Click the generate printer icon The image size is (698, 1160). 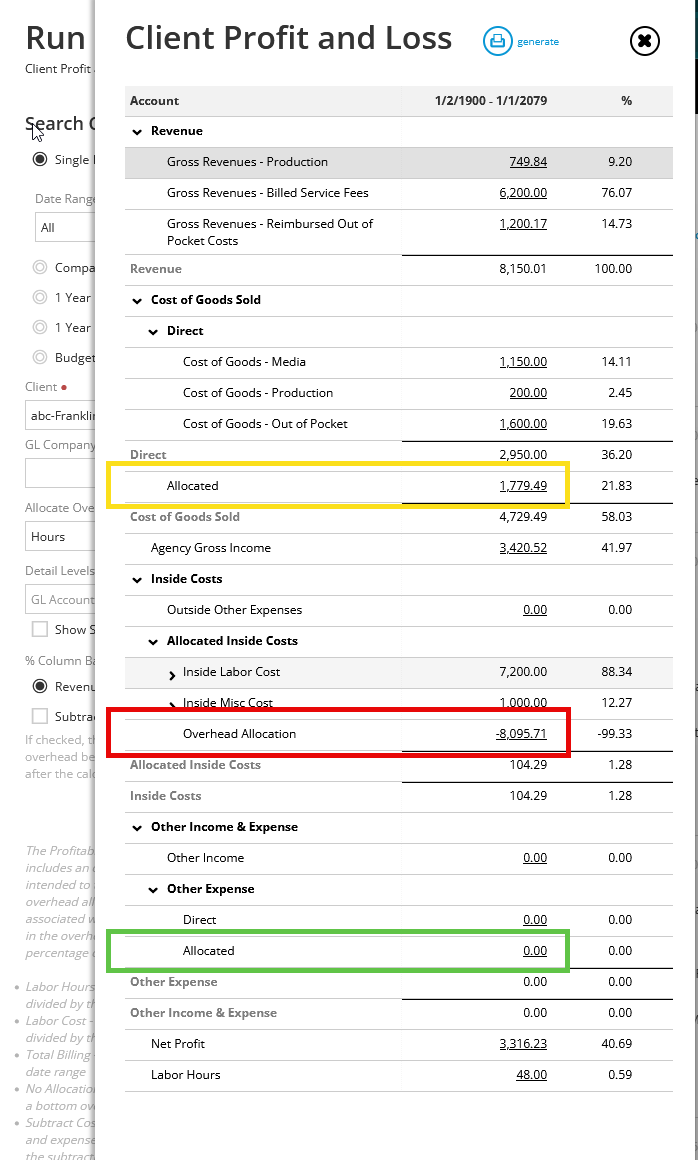coord(498,41)
